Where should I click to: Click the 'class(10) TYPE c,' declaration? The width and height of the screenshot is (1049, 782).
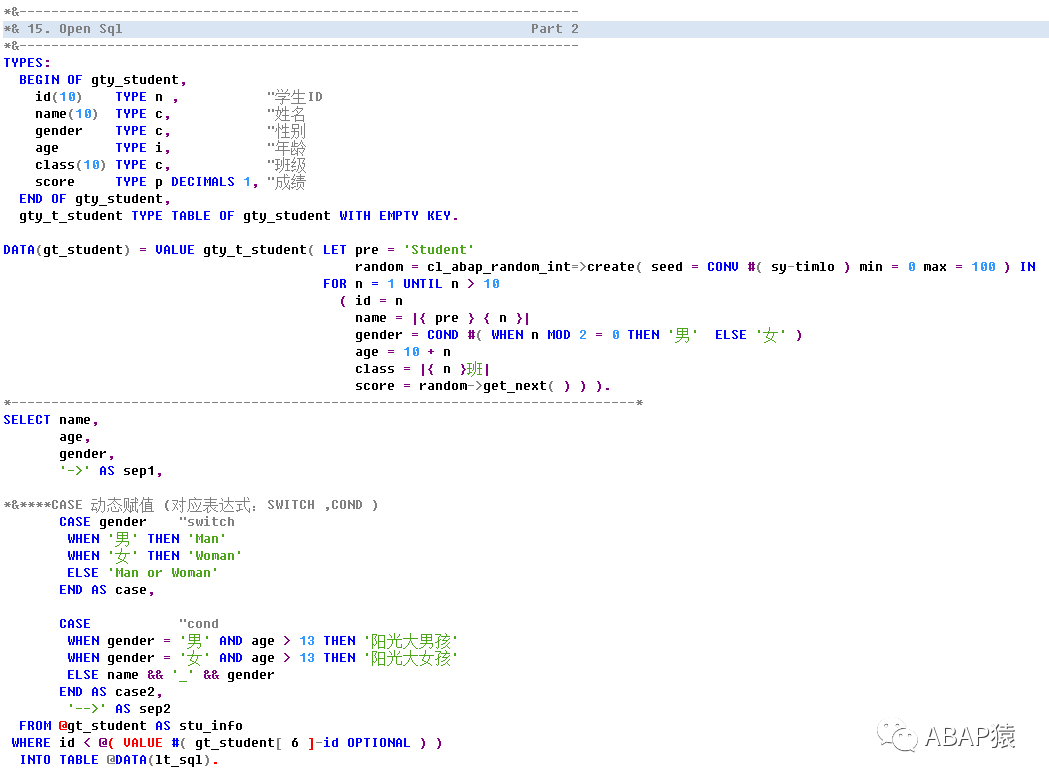[x=102, y=165]
